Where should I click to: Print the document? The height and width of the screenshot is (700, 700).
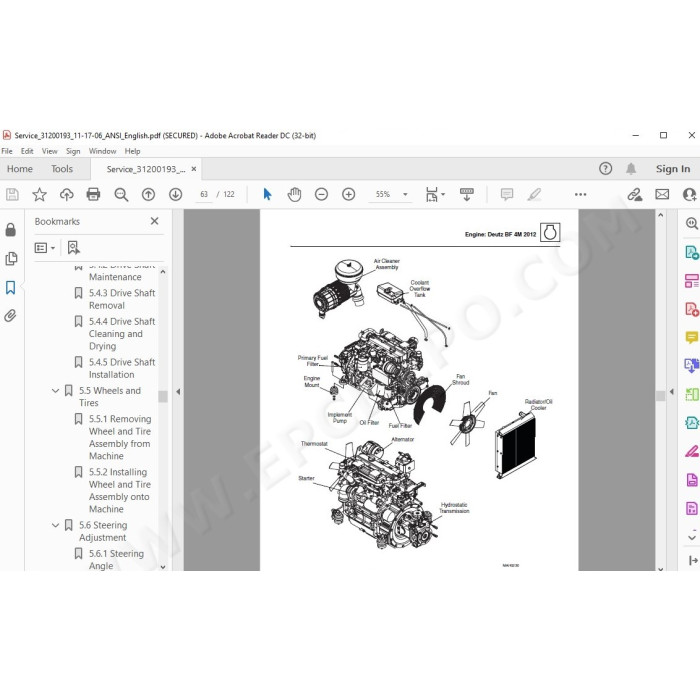point(93,194)
